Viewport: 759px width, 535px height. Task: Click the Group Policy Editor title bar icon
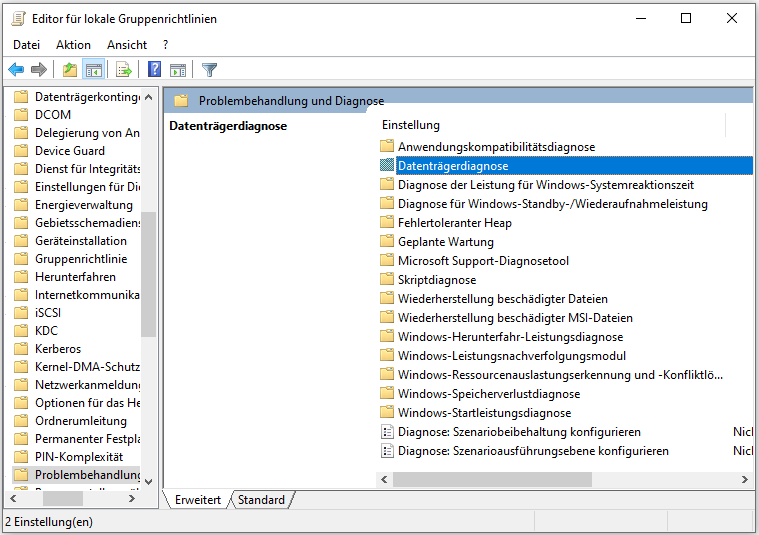click(x=18, y=19)
